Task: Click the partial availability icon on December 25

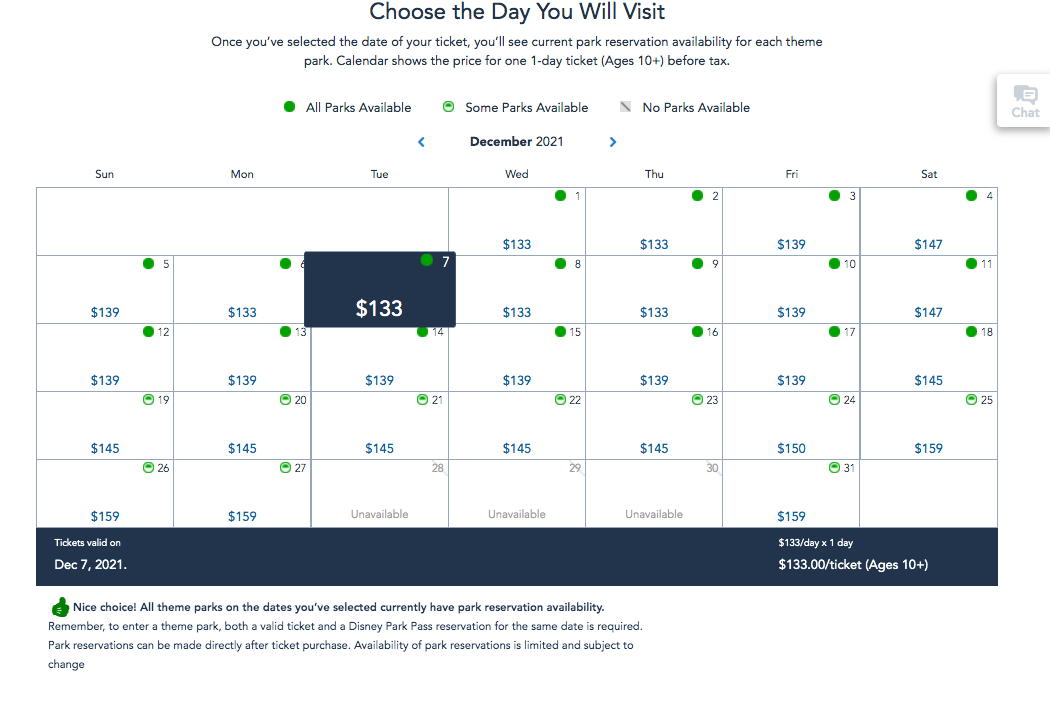Action: pyautogui.click(x=972, y=400)
